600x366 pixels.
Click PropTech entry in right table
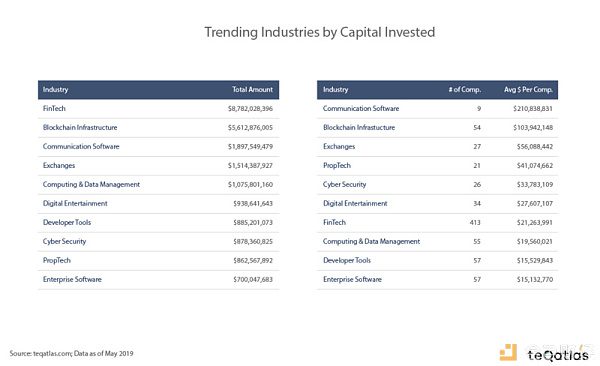[337, 166]
